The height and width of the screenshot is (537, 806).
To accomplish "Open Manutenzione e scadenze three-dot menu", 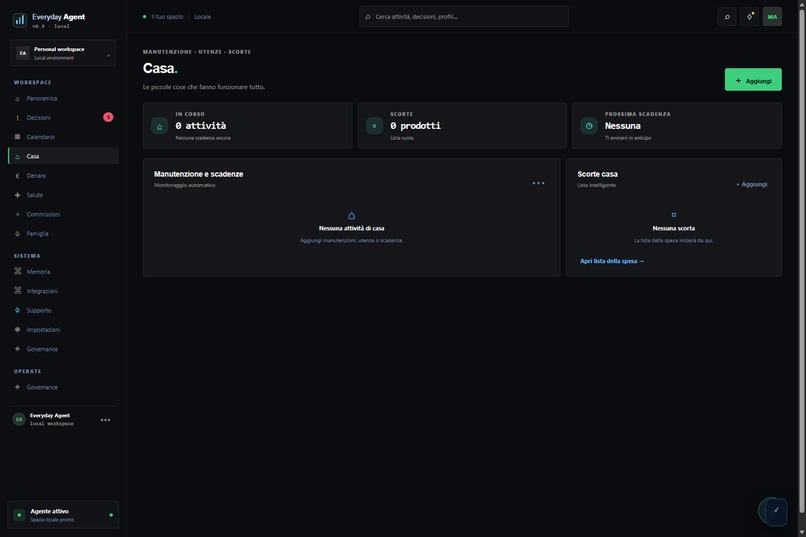I will coord(538,183).
